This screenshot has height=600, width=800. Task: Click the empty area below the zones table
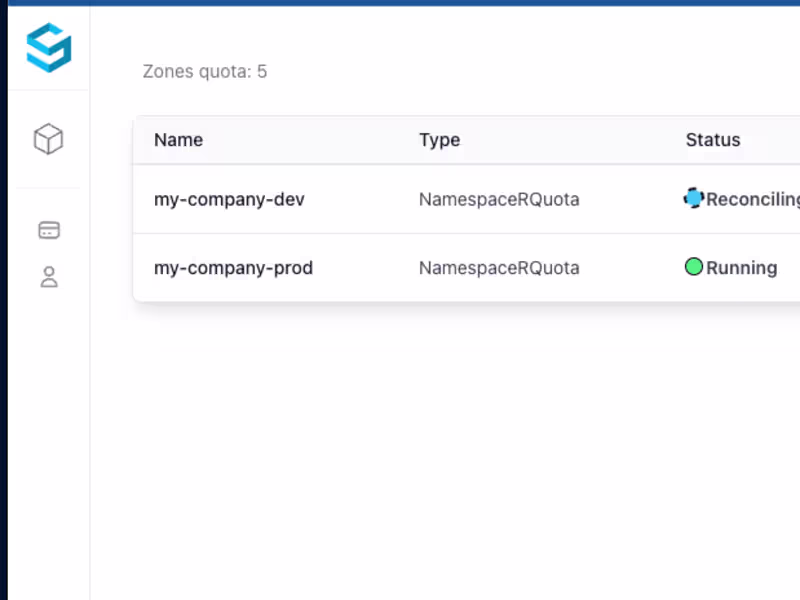pos(450,450)
